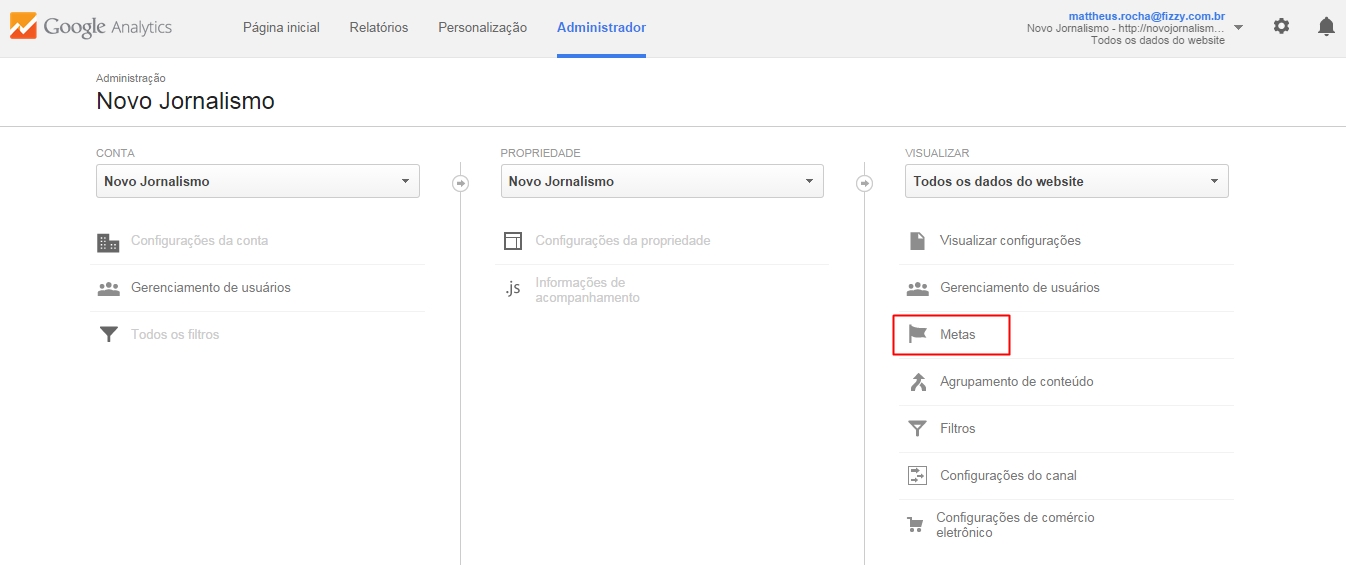
Task: Go to the Relatórios tab
Action: click(x=379, y=28)
